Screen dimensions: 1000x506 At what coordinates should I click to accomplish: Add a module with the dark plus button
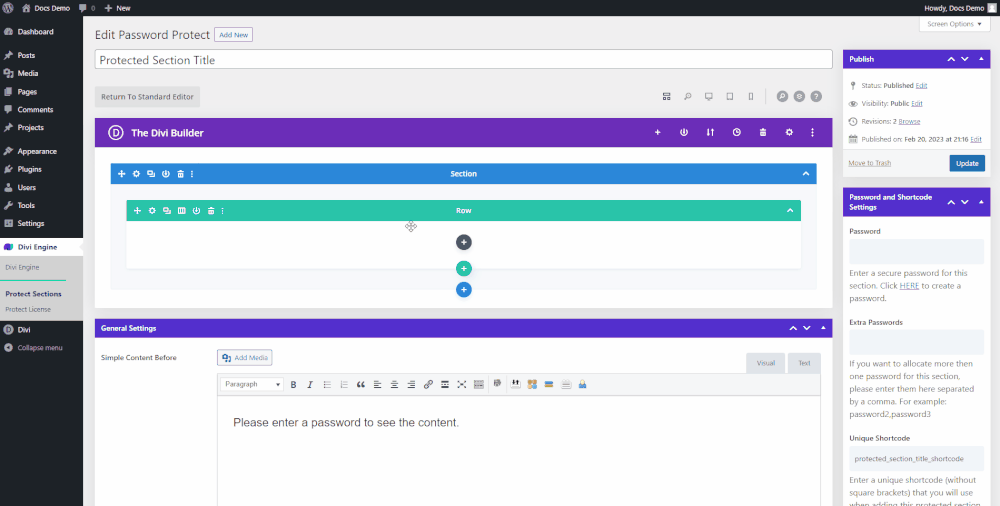click(463, 242)
